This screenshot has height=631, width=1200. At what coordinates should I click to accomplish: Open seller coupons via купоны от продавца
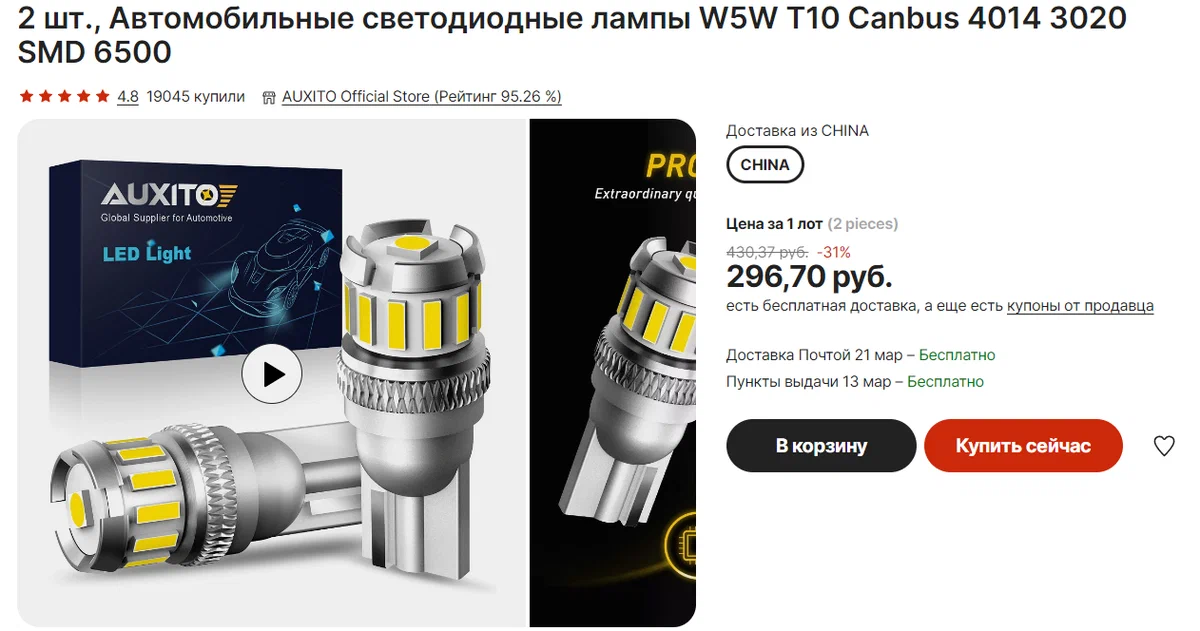pyautogui.click(x=1080, y=306)
